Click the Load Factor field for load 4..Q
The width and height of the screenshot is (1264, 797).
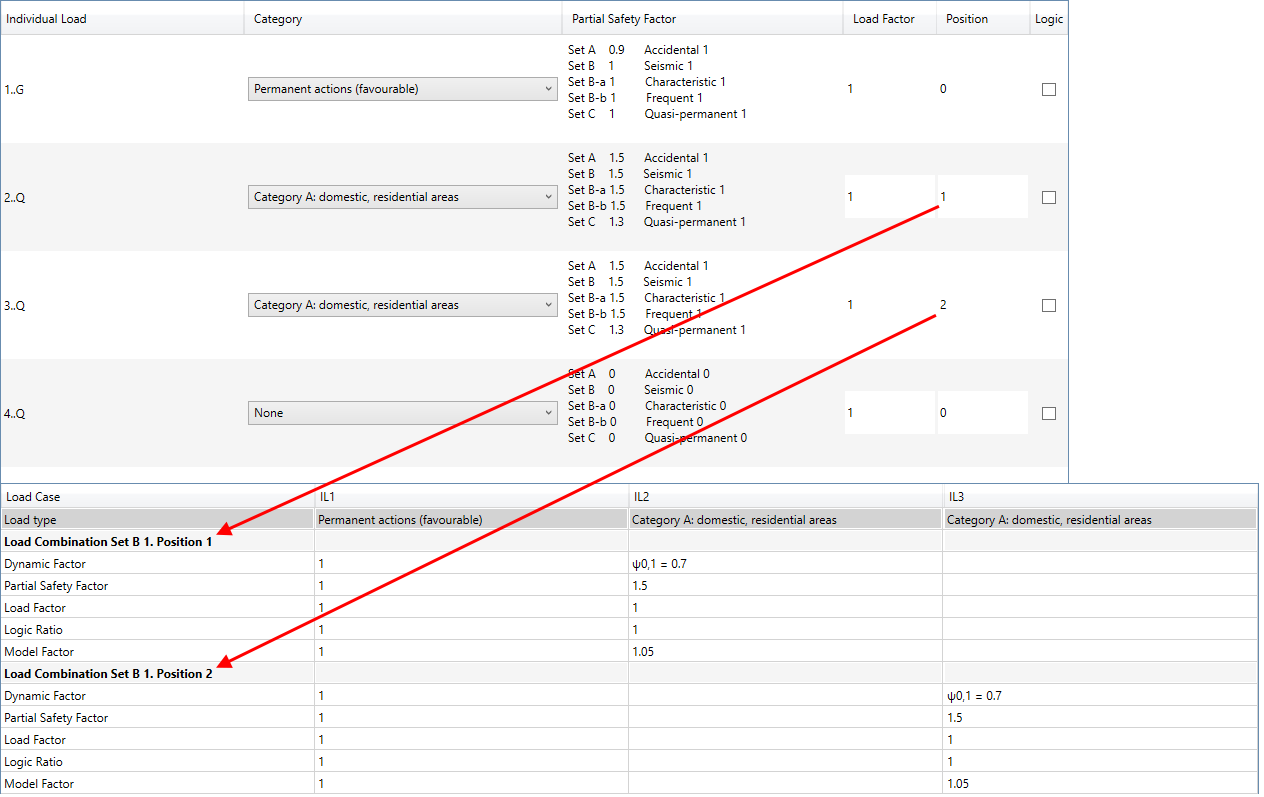tap(888, 412)
